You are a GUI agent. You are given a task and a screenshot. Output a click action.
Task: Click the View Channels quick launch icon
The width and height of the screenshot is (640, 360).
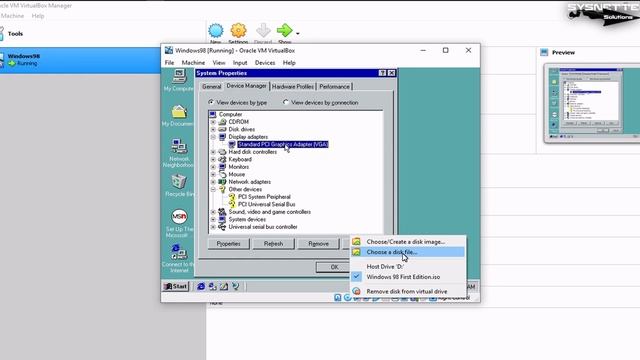pos(236,287)
